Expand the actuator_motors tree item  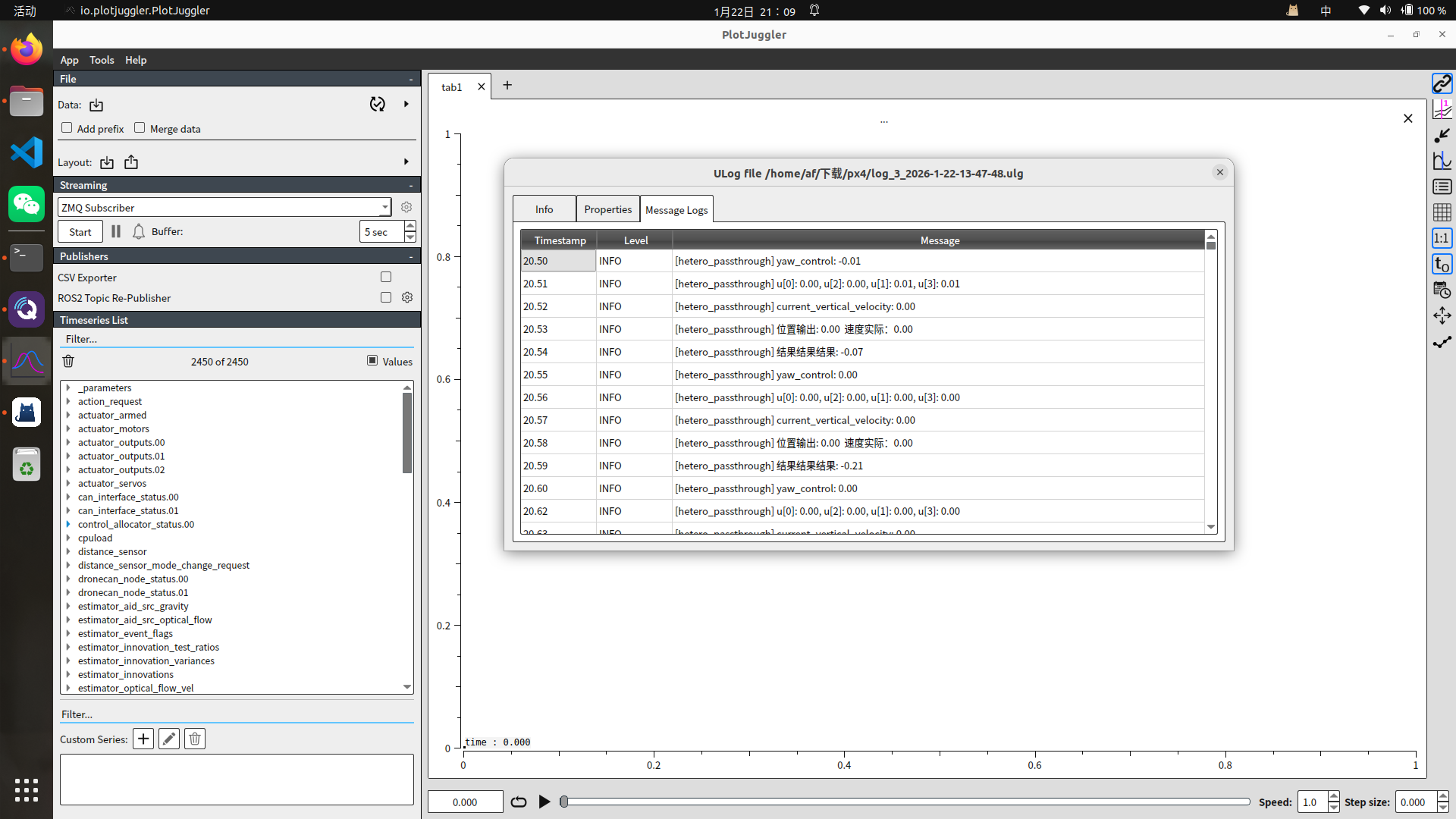68,429
